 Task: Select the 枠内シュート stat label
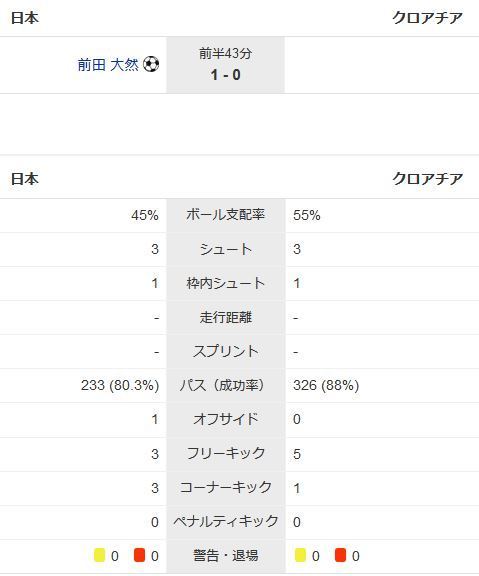(x=226, y=283)
